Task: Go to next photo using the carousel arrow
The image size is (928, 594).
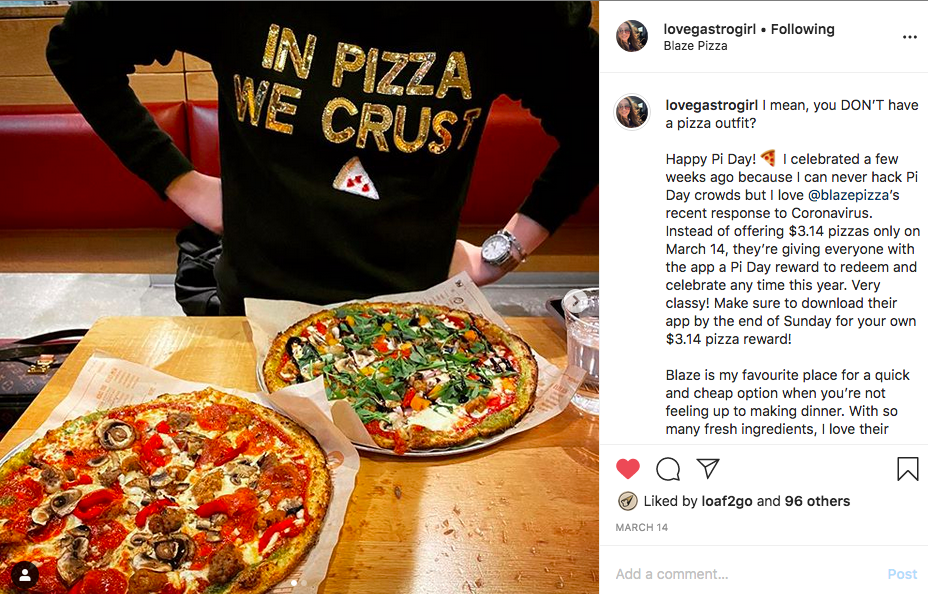Action: pos(575,301)
